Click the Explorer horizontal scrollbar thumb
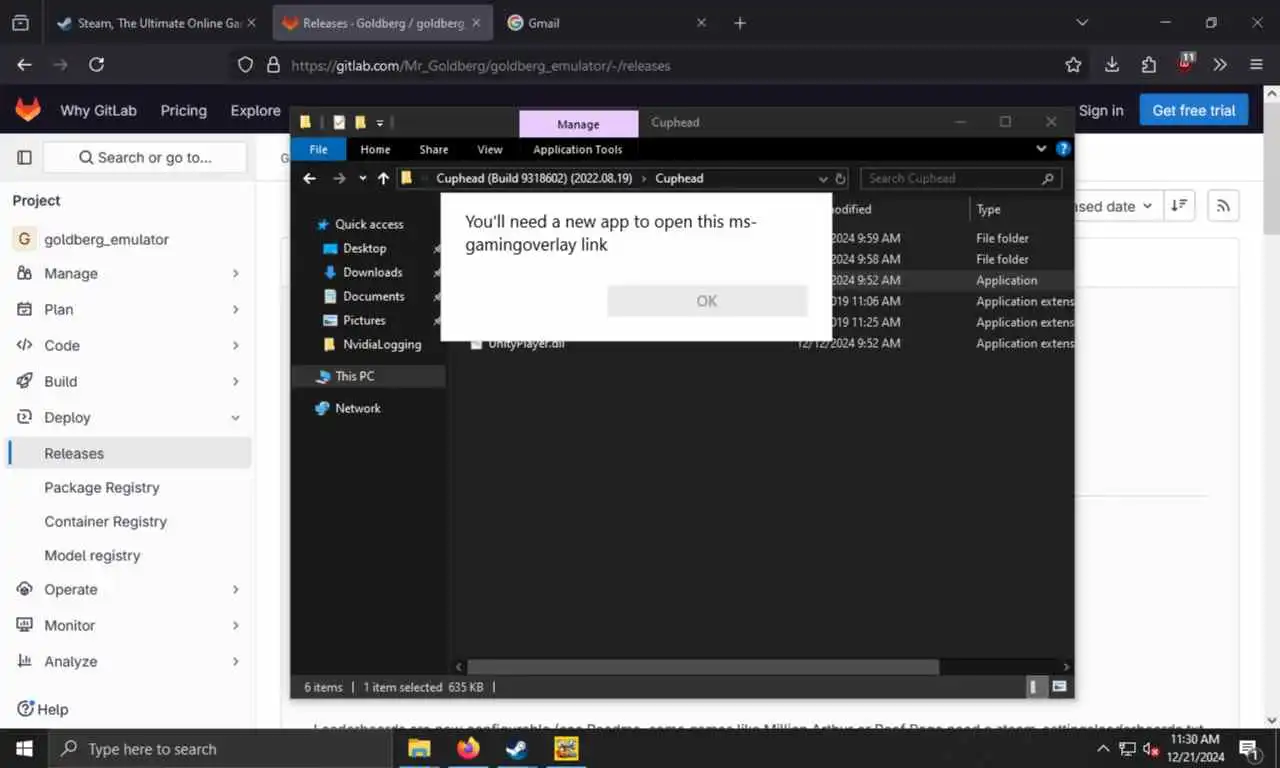The height and width of the screenshot is (768, 1280). 703,667
